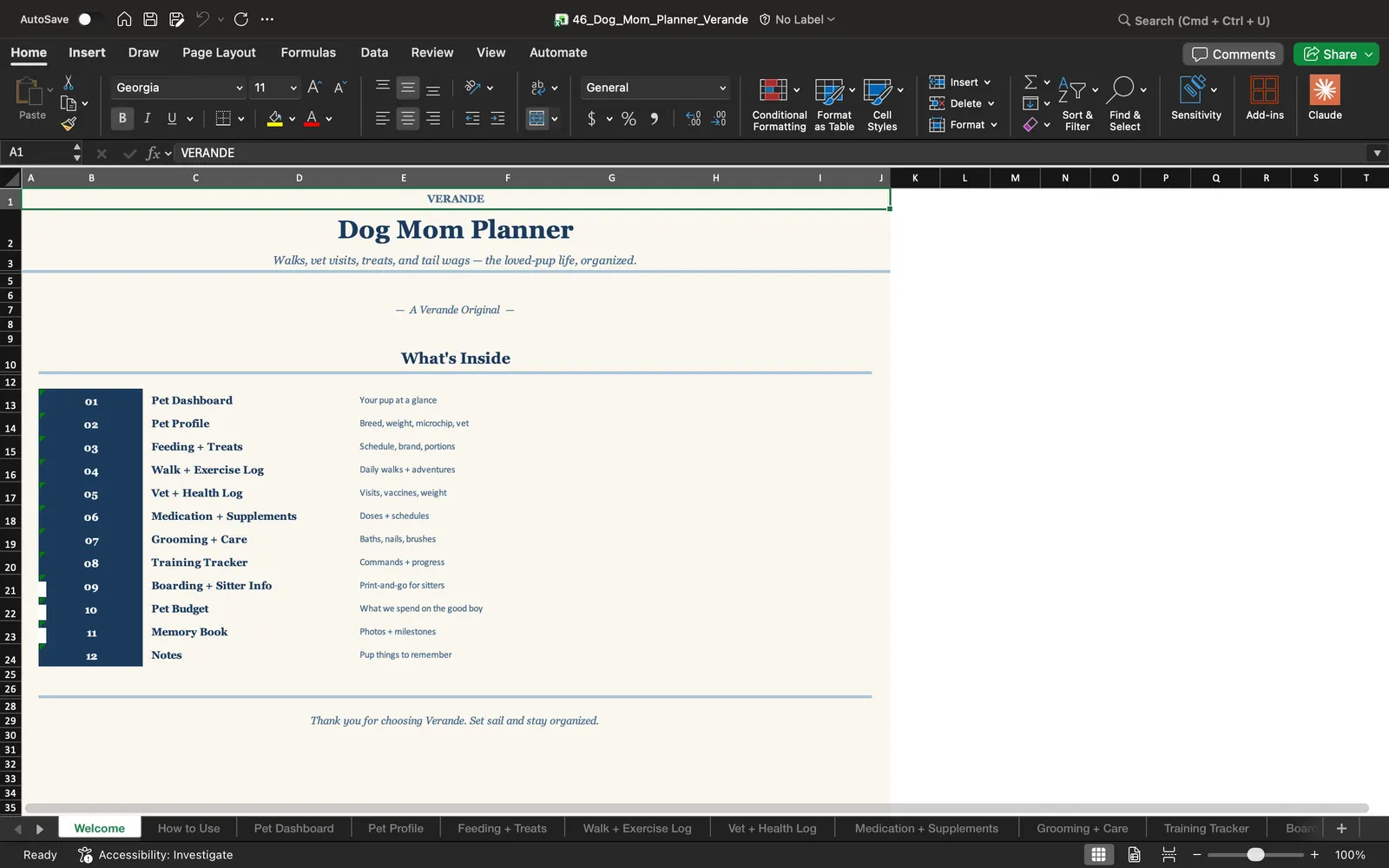Click the Paste clipboard icon
Image resolution: width=1389 pixels, height=868 pixels.
30,90
